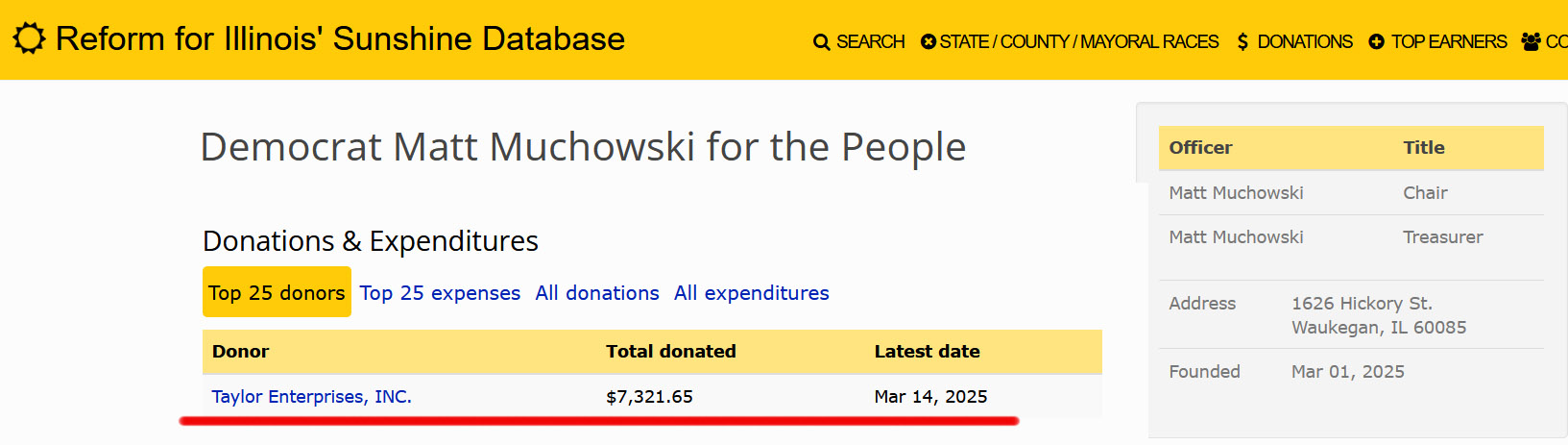The image size is (1568, 445).
Task: Switch to the Top 25 expenses tab
Action: click(440, 293)
